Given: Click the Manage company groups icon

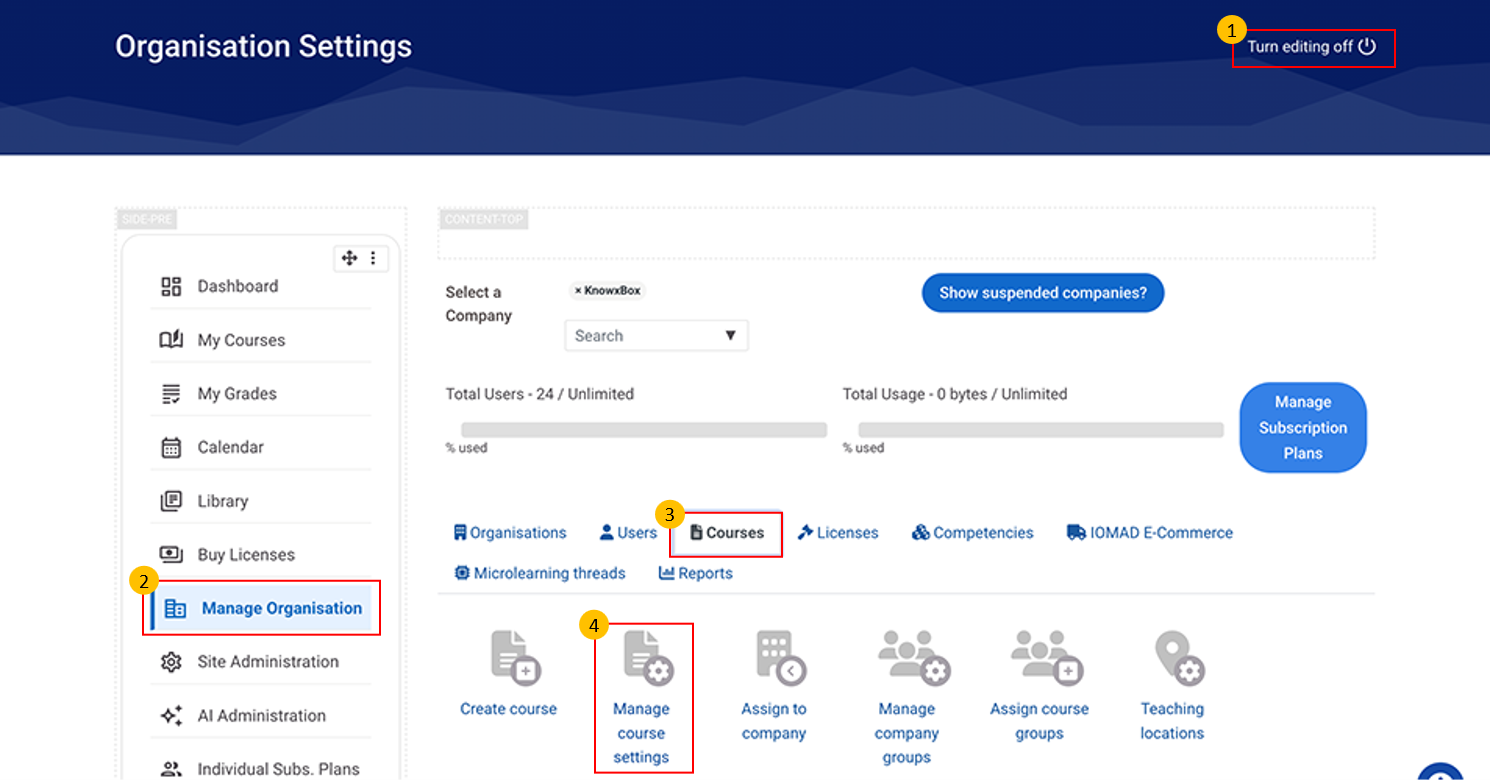Looking at the screenshot, I should (914, 658).
